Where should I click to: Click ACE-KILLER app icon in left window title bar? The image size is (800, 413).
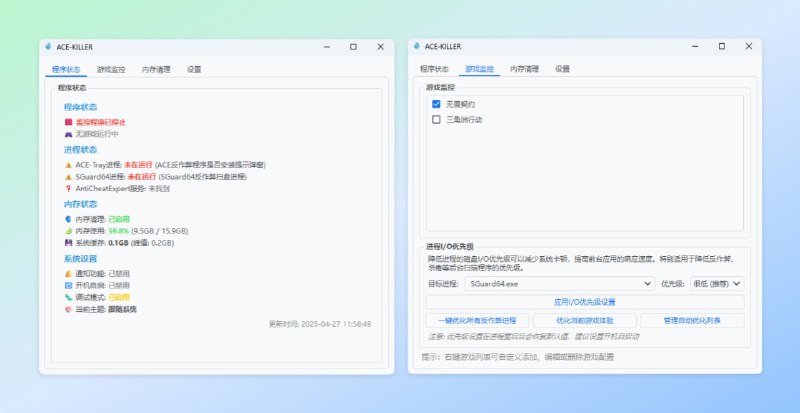tap(48, 46)
